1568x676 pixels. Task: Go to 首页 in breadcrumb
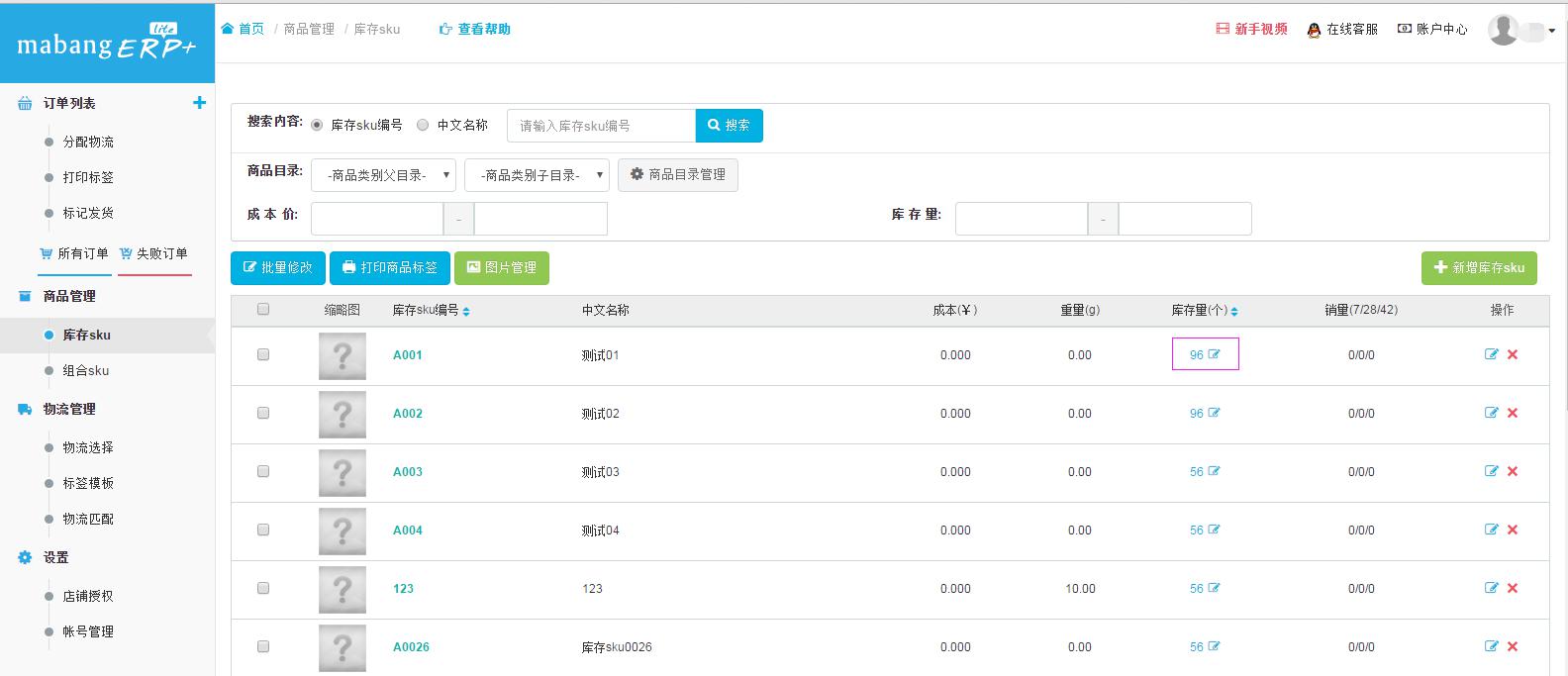(243, 30)
